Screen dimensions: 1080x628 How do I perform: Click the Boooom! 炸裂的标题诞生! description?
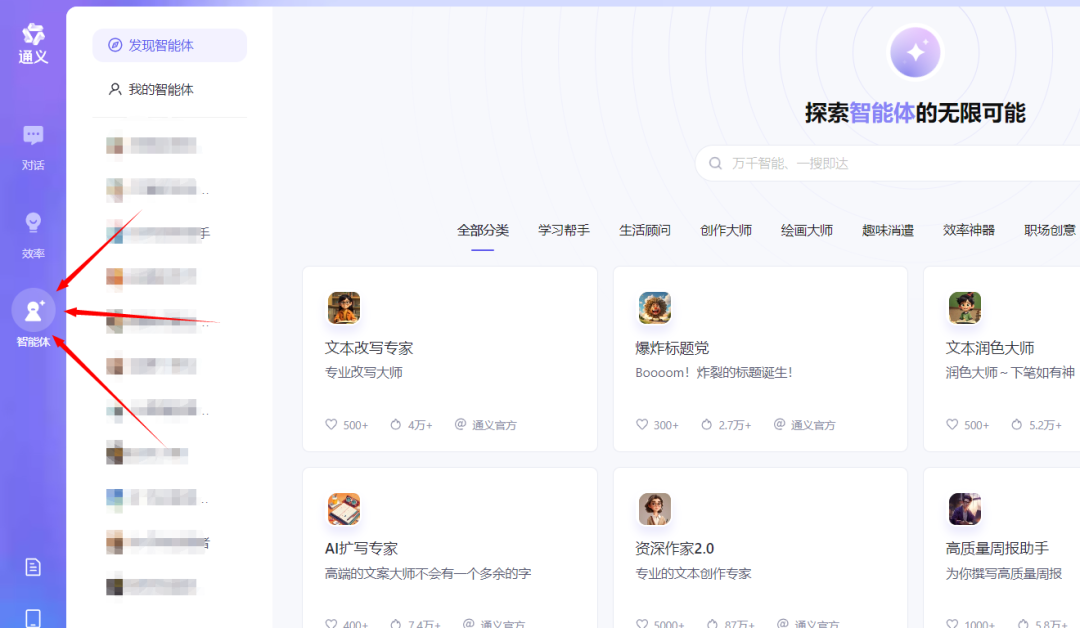714,373
